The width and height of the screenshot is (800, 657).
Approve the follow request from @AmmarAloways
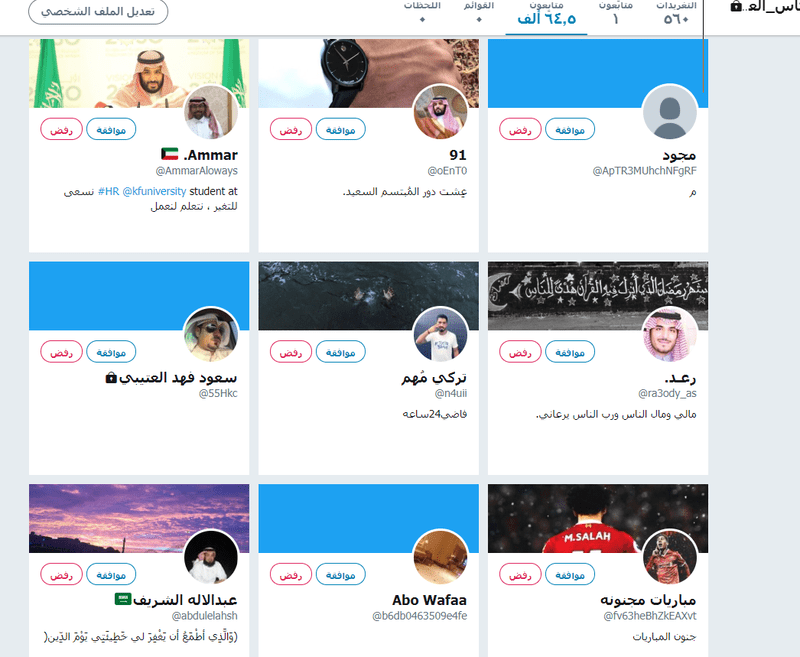(111, 130)
